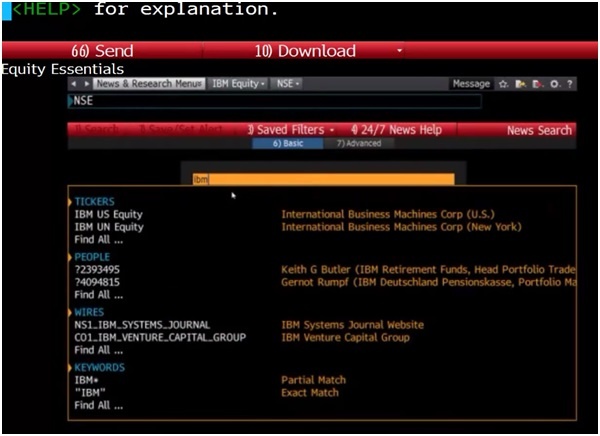
Task: Switch to the Advanced tab
Action: [359, 144]
